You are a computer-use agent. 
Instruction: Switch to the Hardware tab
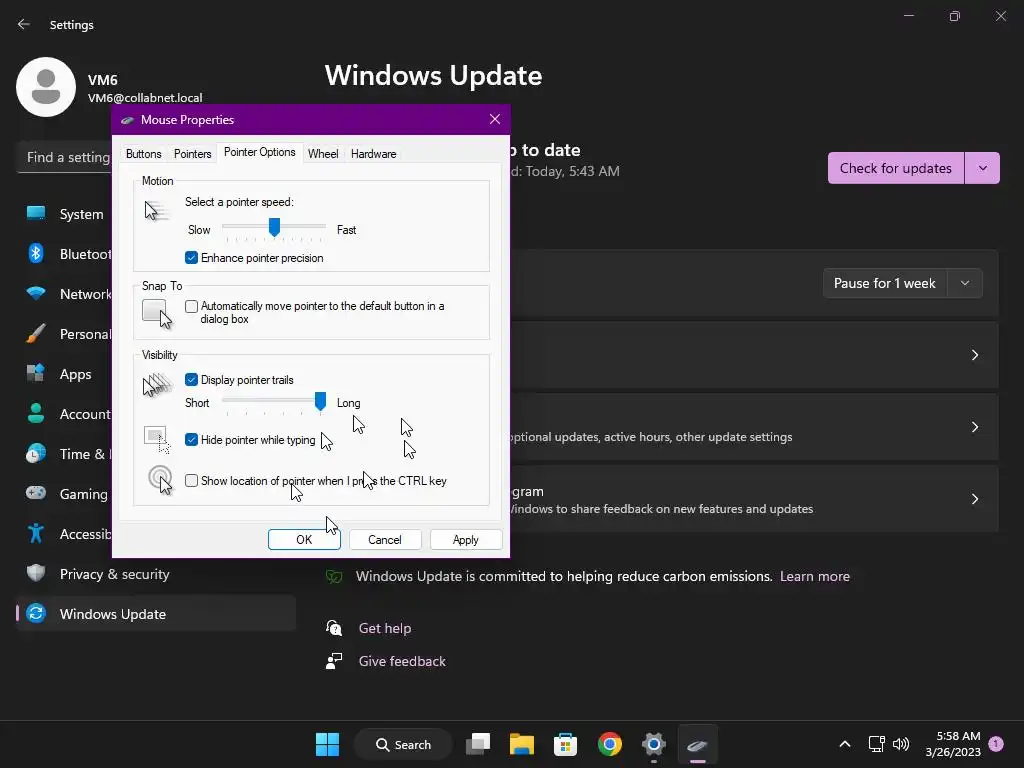coord(374,154)
